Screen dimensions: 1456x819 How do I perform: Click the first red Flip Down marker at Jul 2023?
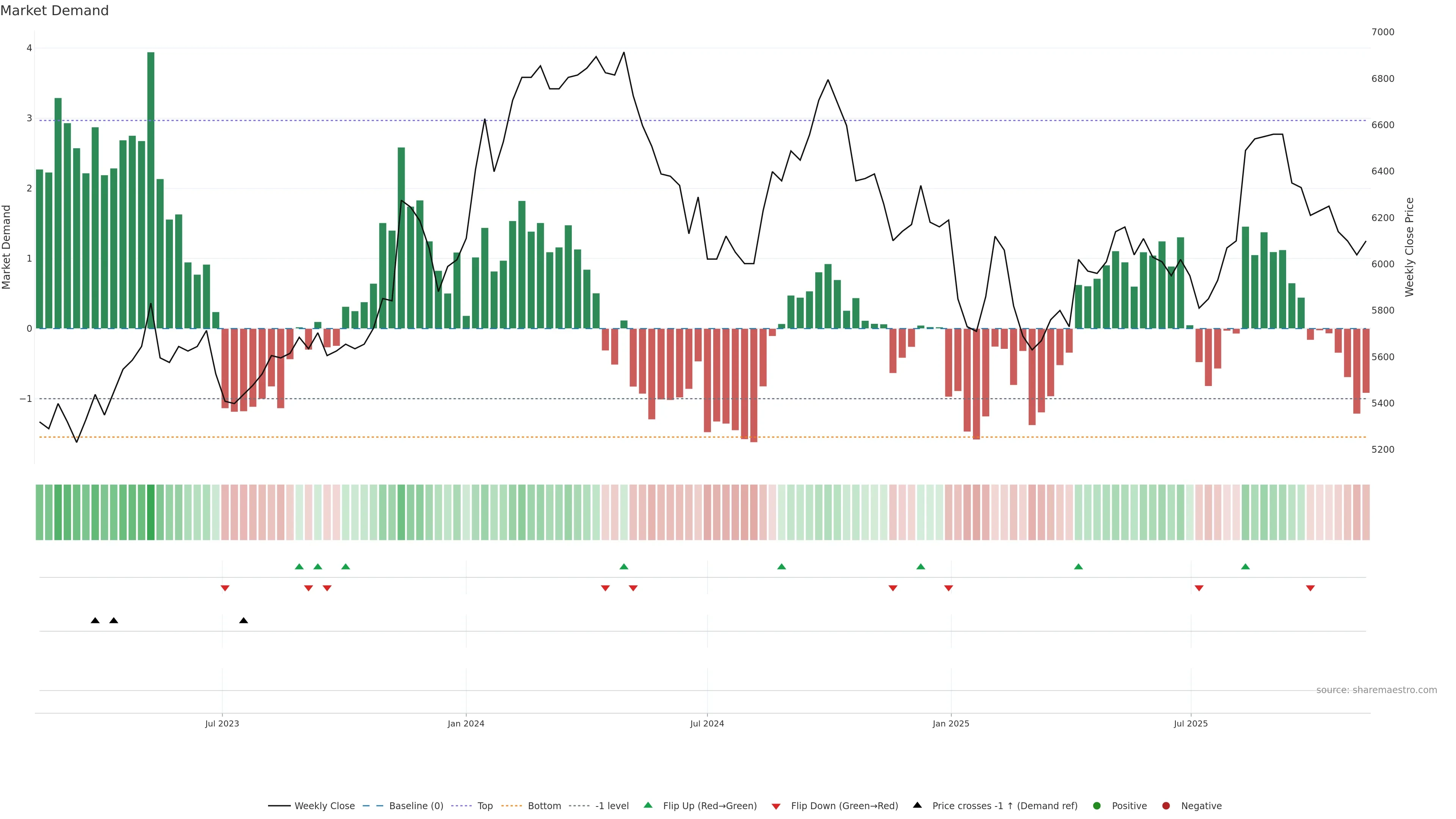pyautogui.click(x=225, y=588)
